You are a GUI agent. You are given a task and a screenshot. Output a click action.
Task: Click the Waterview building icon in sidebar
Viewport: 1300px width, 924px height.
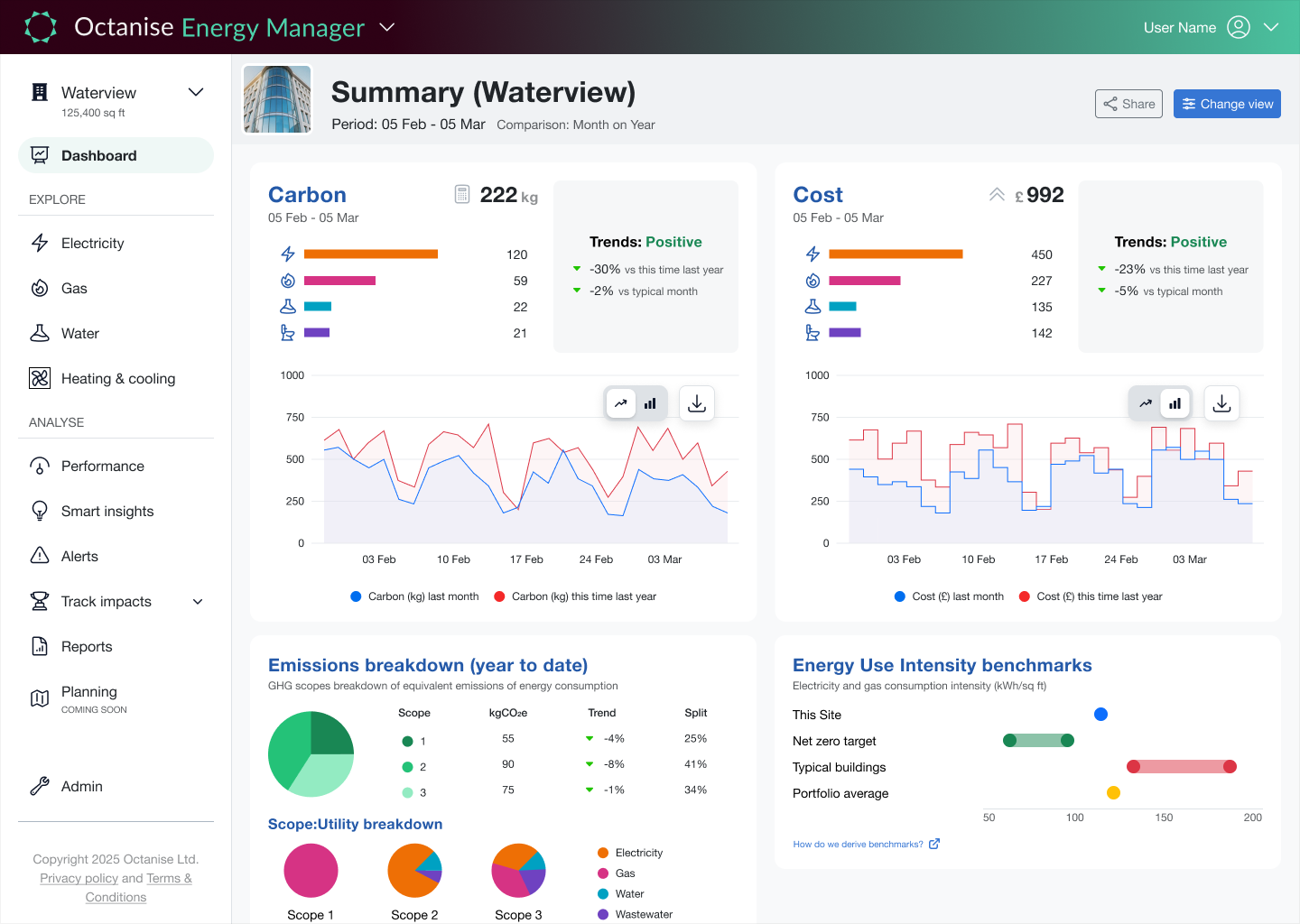click(40, 92)
